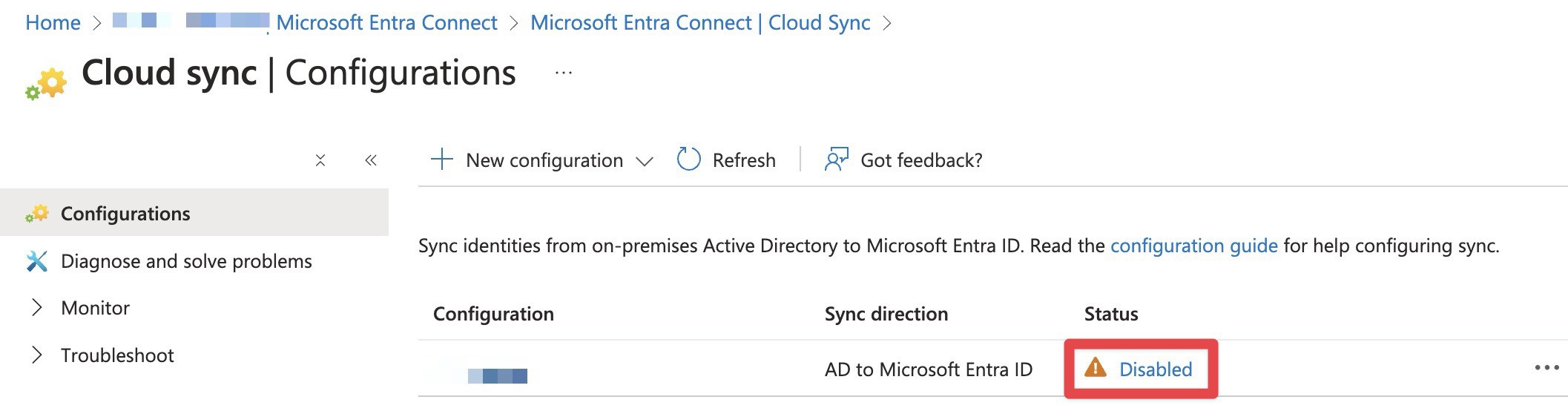Open the New configuration dropdown arrow
The width and height of the screenshot is (1568, 414).
tap(645, 161)
